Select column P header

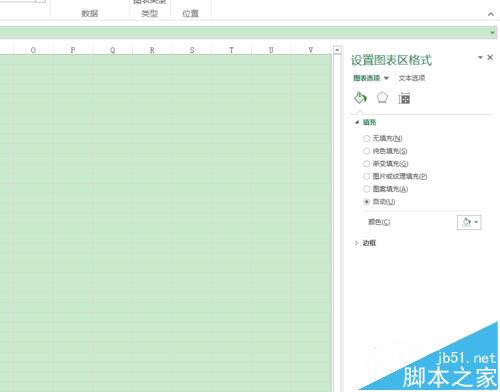tap(73, 50)
